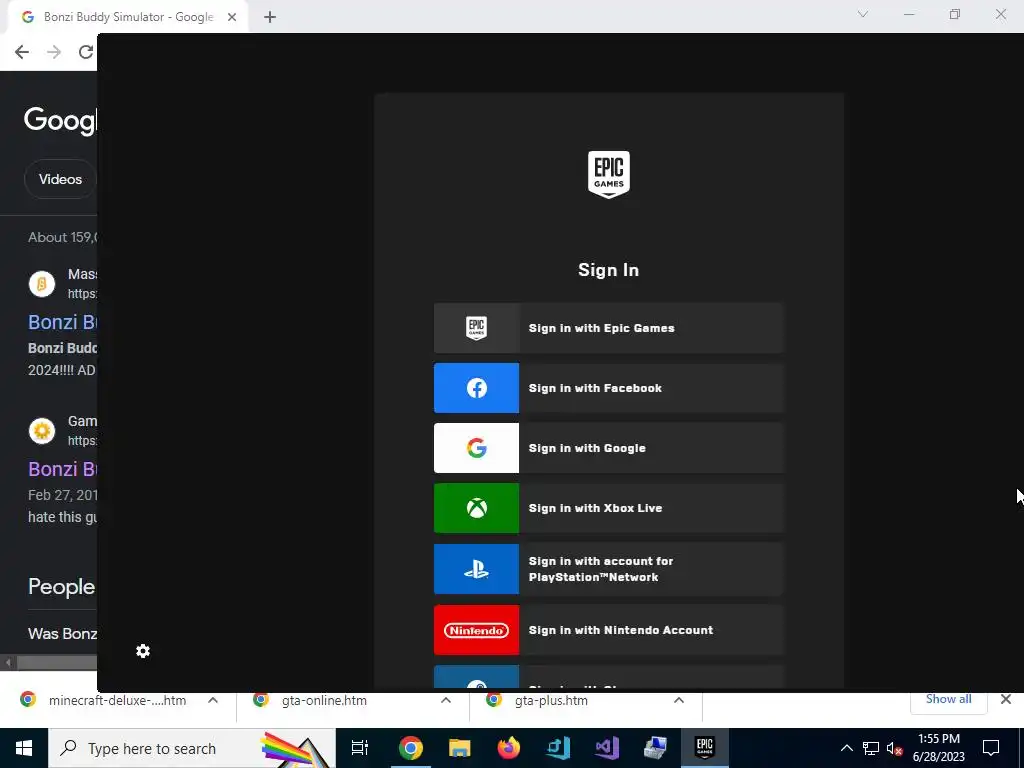1024x768 pixels.
Task: Open Visual Studio from the taskbar
Action: click(607, 748)
